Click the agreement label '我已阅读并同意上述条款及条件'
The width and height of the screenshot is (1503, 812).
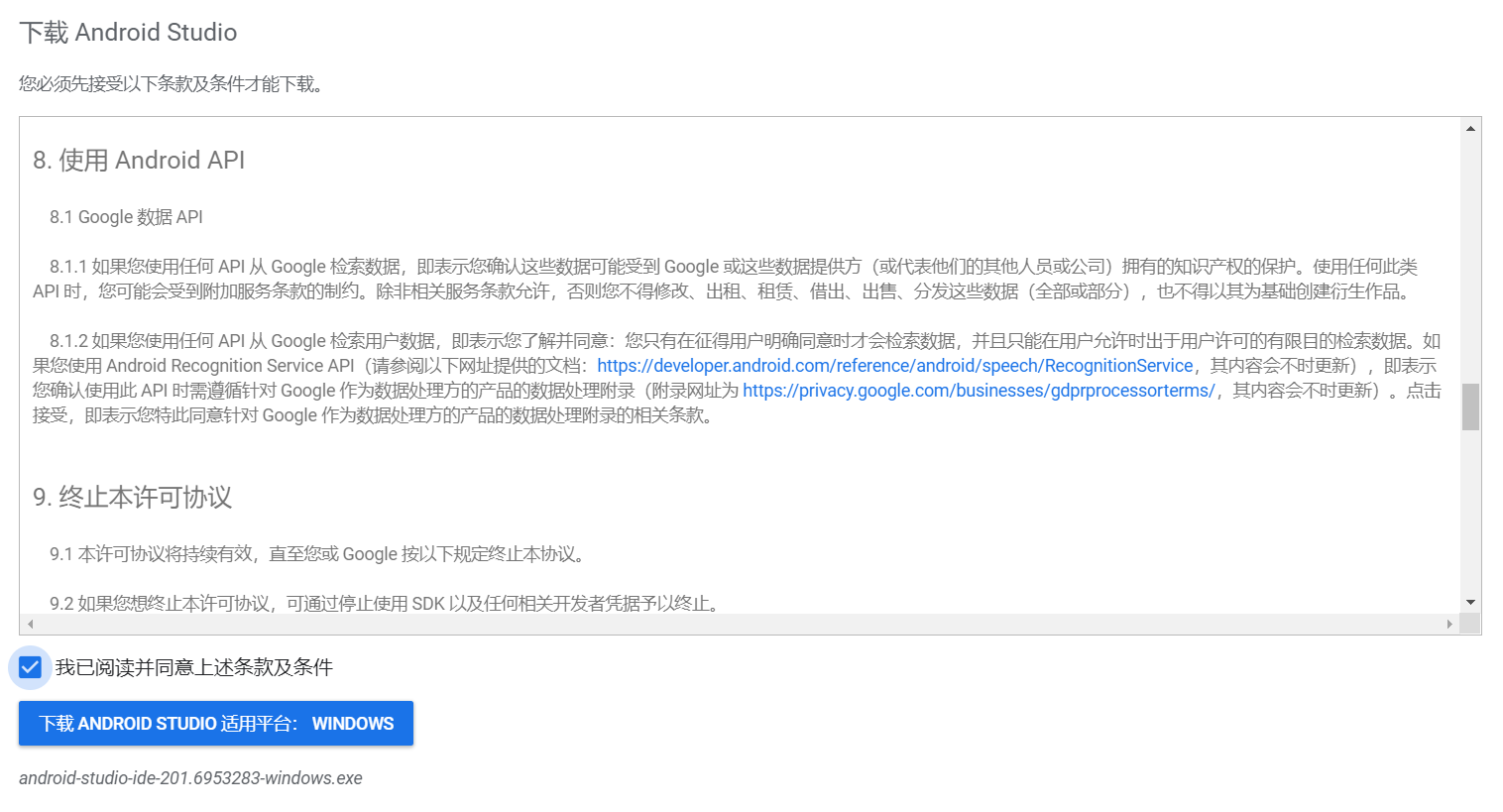pos(193,667)
